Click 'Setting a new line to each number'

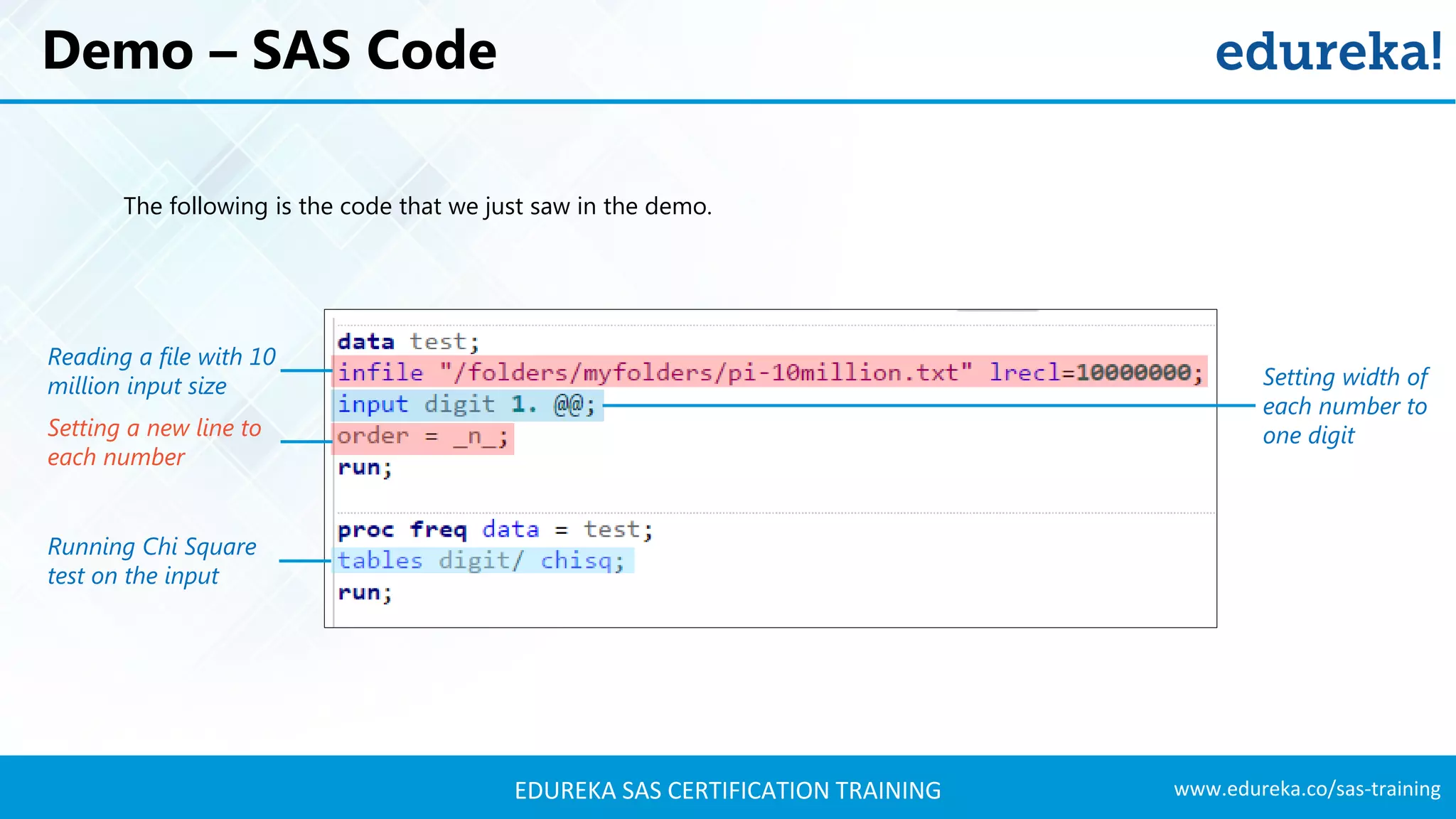[x=154, y=442]
